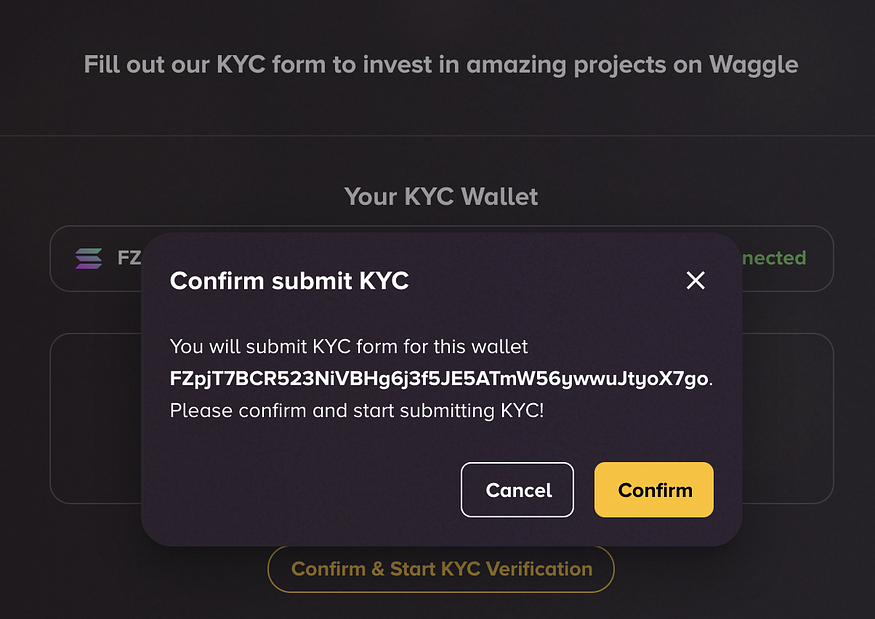Viewport: 875px width, 619px height.
Task: Click the horizontal divider below the headline
Action: tap(438, 136)
